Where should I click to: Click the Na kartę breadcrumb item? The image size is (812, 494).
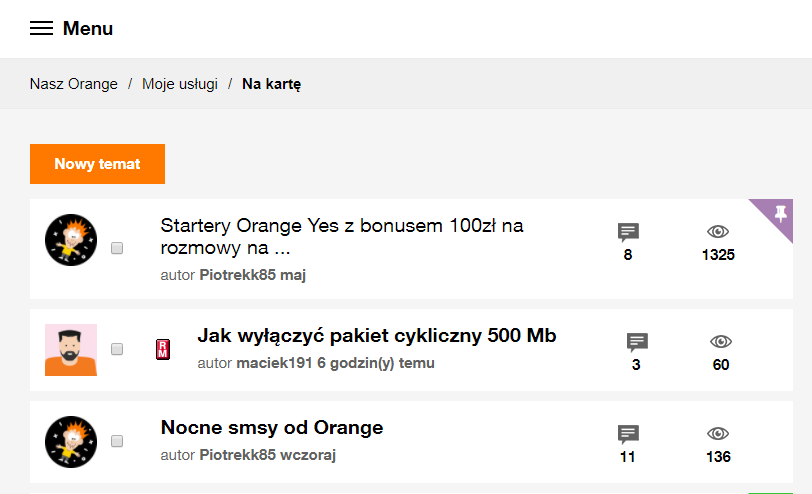[x=271, y=84]
